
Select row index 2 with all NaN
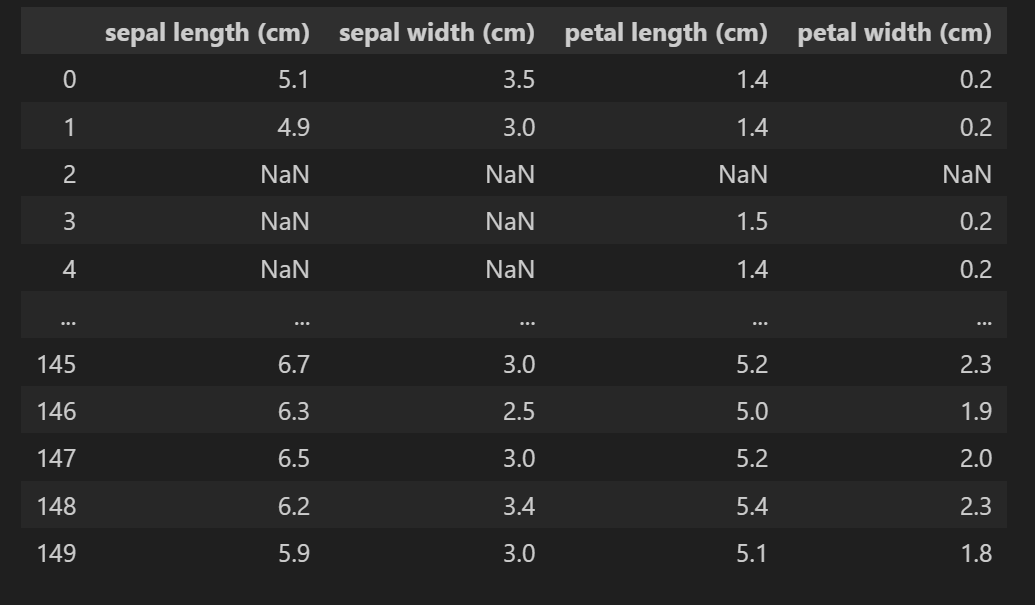69,175
